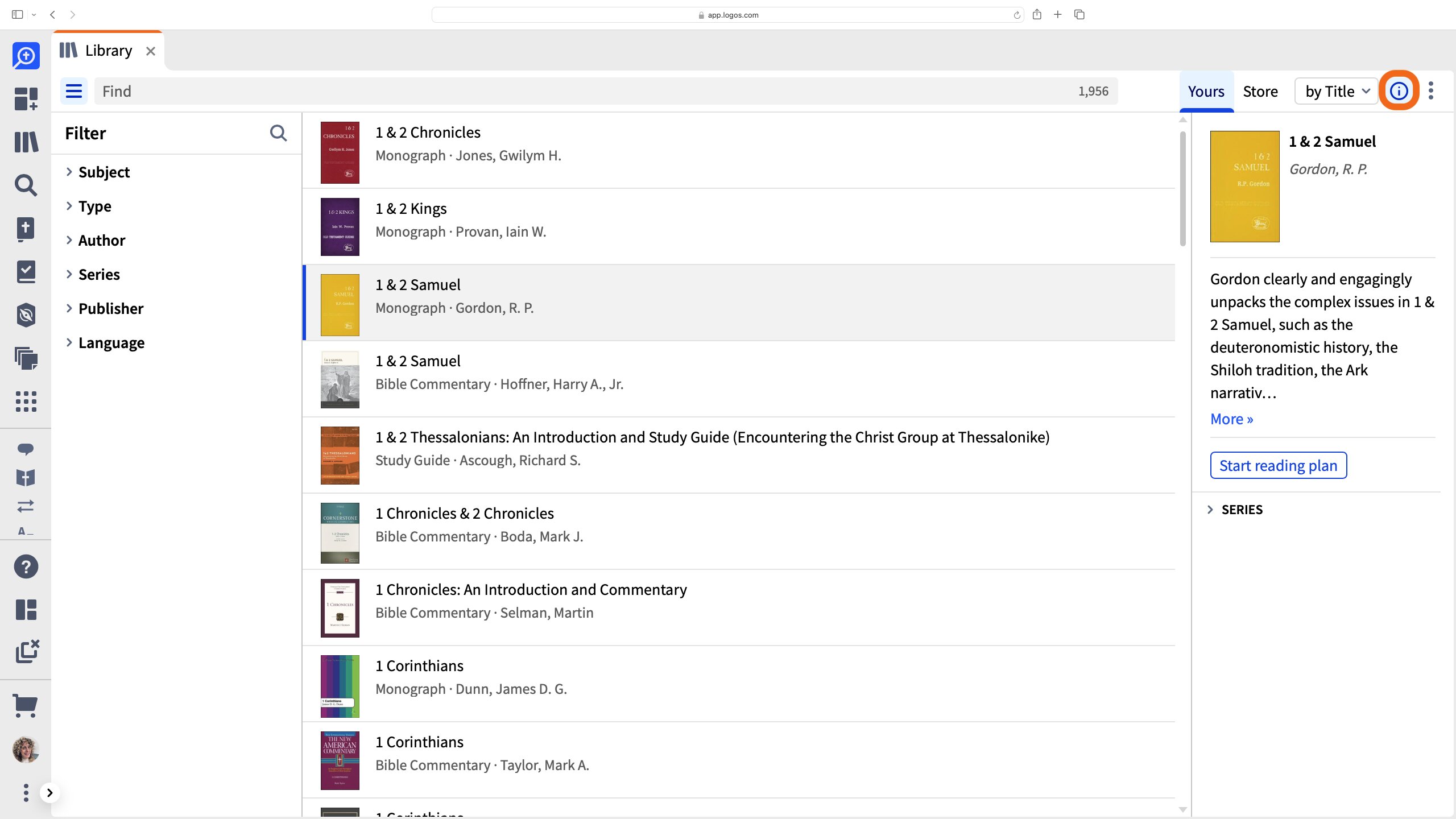1456x819 pixels.
Task: Open the checklist reading plans icon
Action: (x=26, y=272)
